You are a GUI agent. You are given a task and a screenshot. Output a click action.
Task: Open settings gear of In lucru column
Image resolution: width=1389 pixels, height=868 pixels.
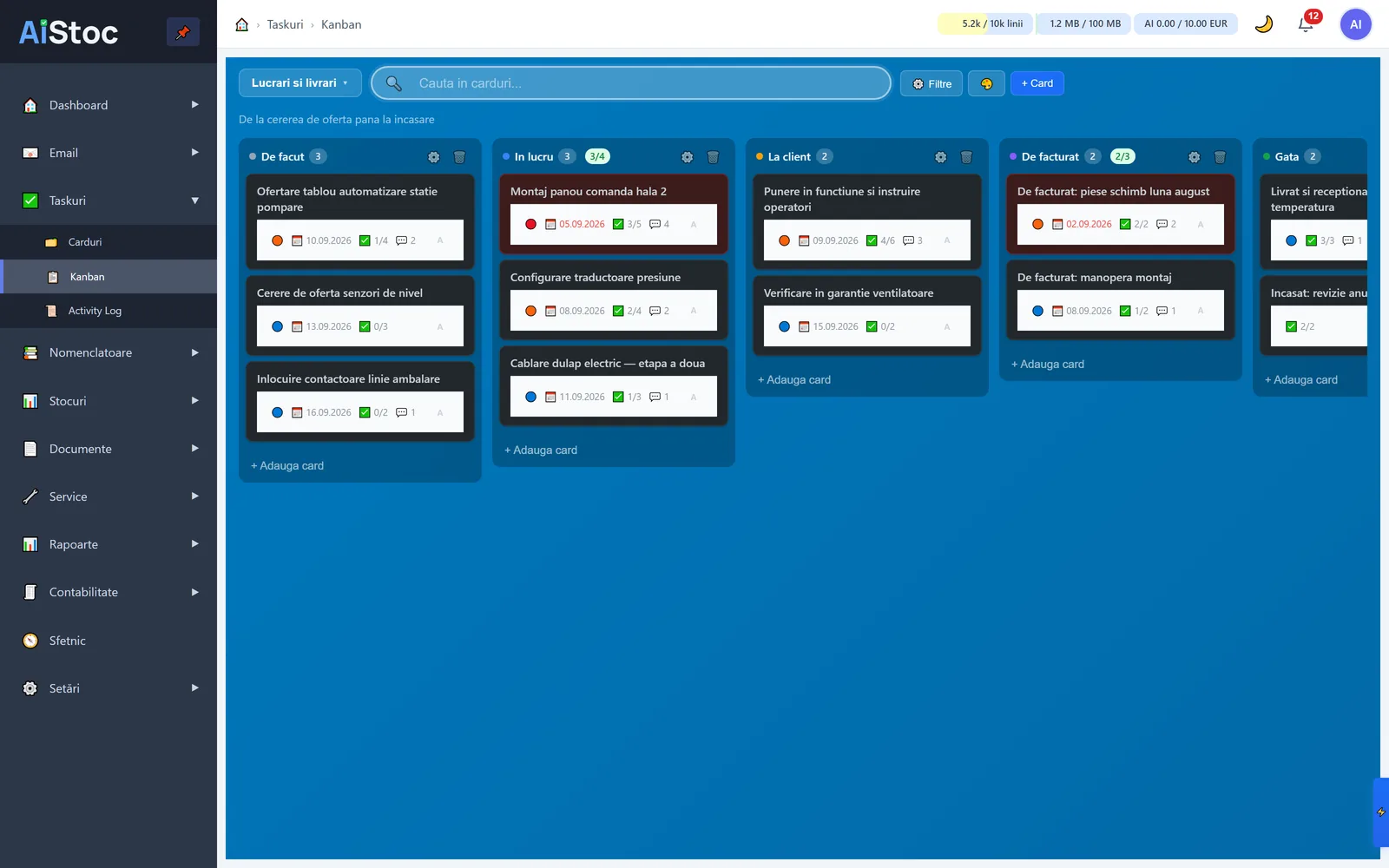(x=687, y=157)
